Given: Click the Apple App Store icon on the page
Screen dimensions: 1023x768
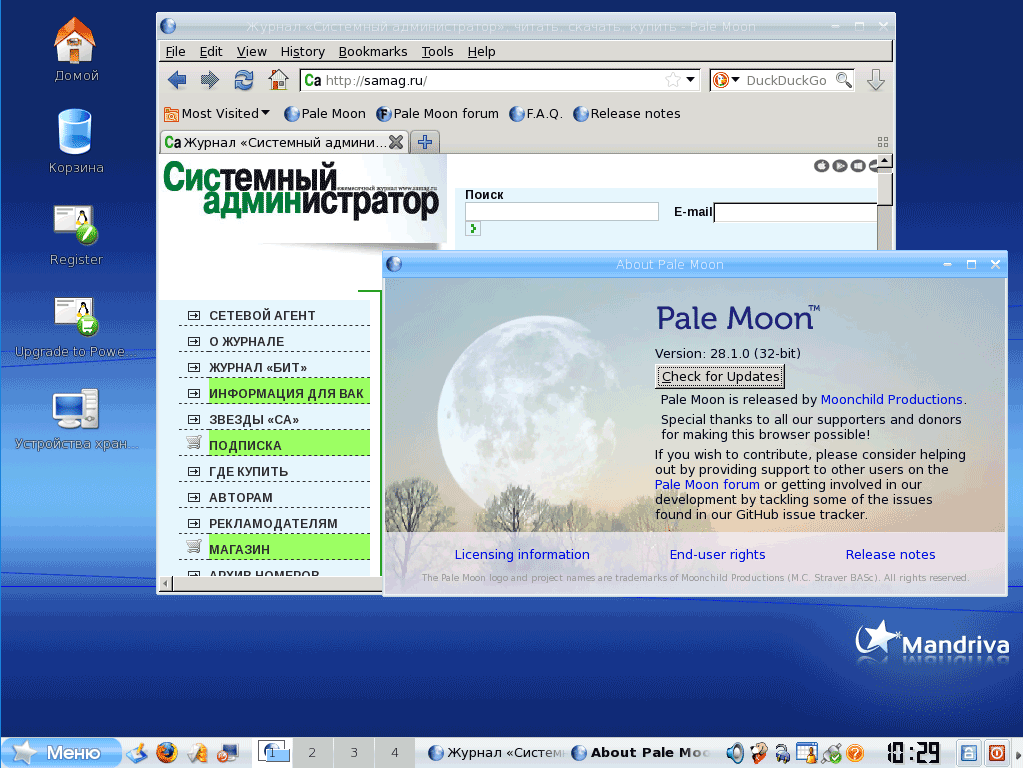Looking at the screenshot, I should (821, 166).
